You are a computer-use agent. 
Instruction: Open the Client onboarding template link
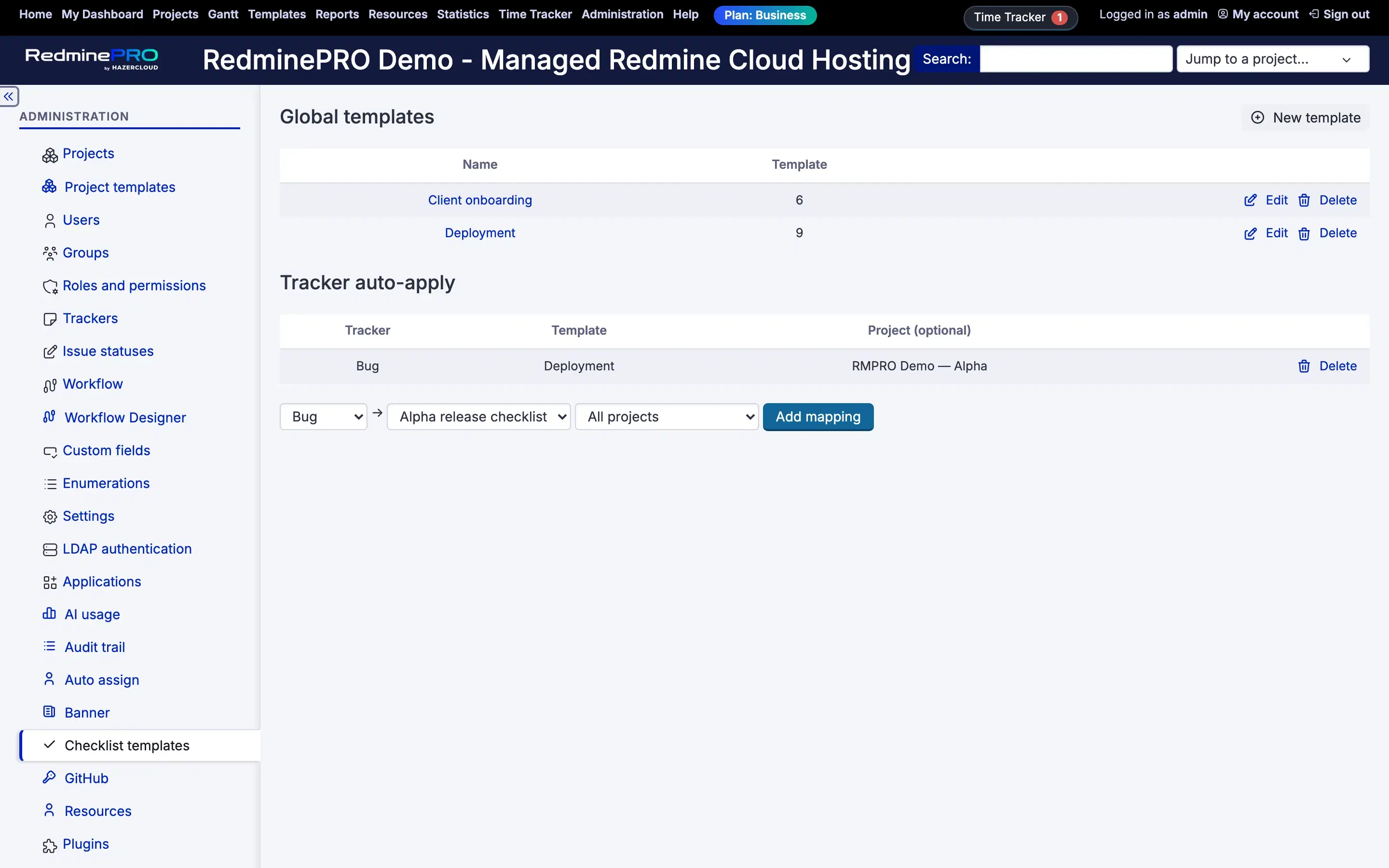[x=480, y=200]
